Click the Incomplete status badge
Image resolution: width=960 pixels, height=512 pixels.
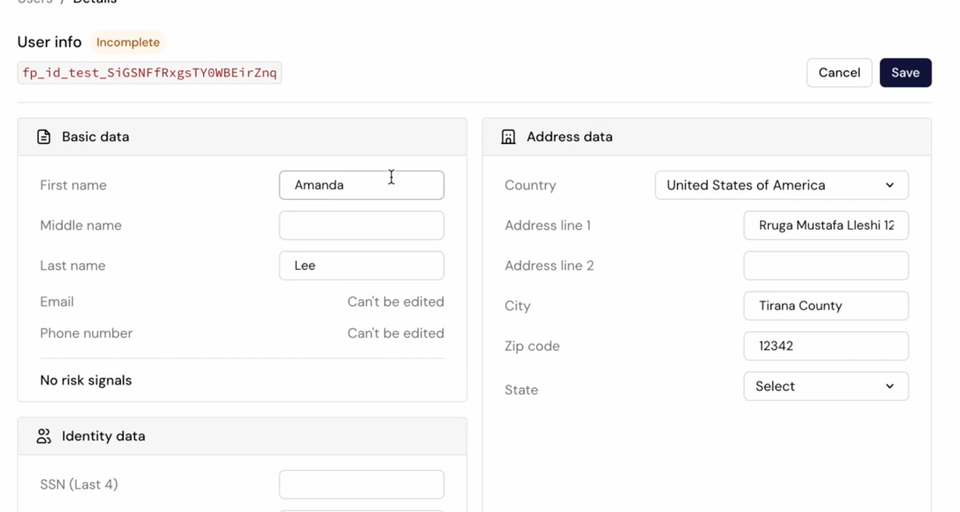point(128,43)
